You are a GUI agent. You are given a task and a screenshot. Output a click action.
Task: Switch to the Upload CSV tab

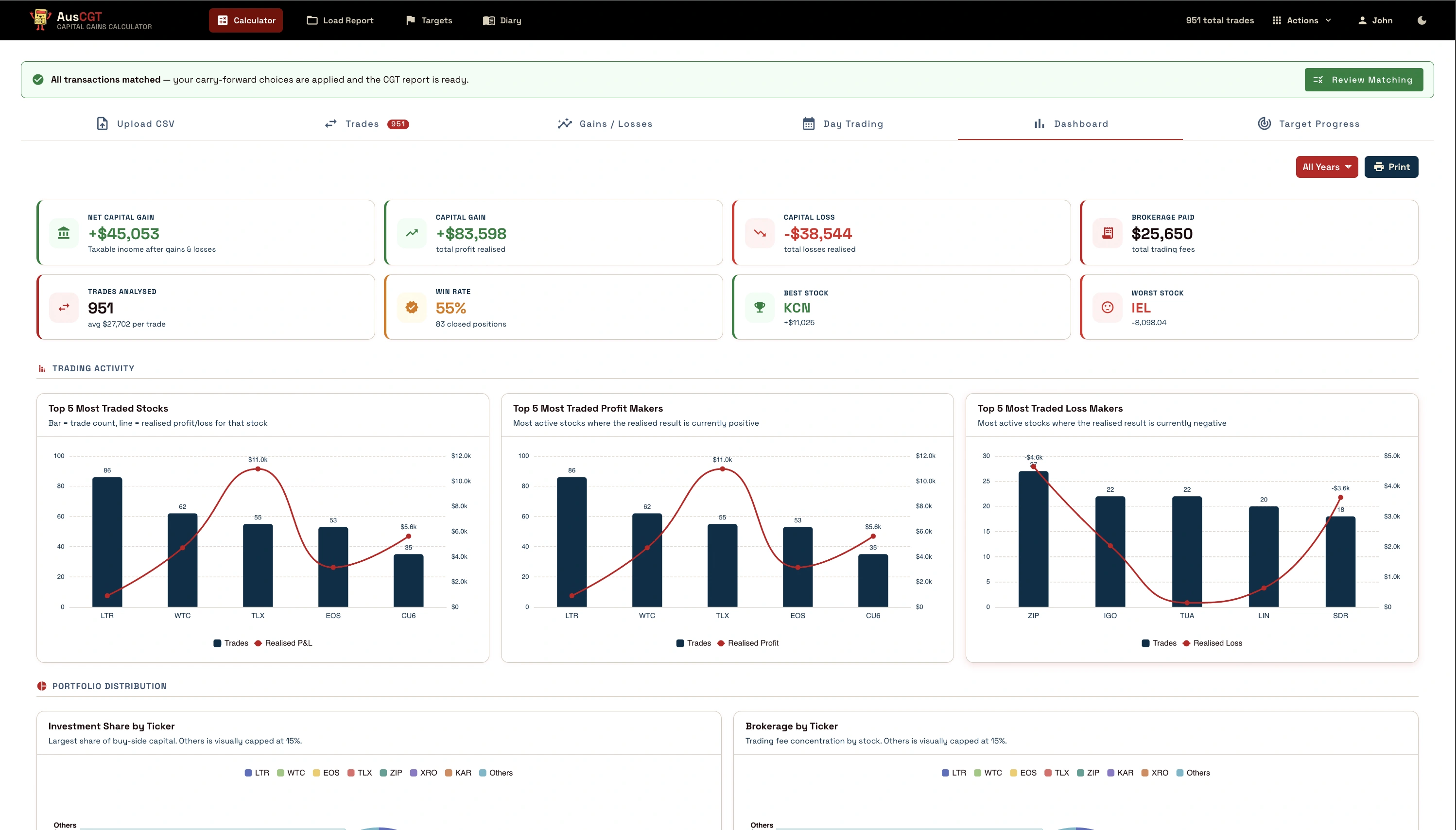click(x=136, y=124)
